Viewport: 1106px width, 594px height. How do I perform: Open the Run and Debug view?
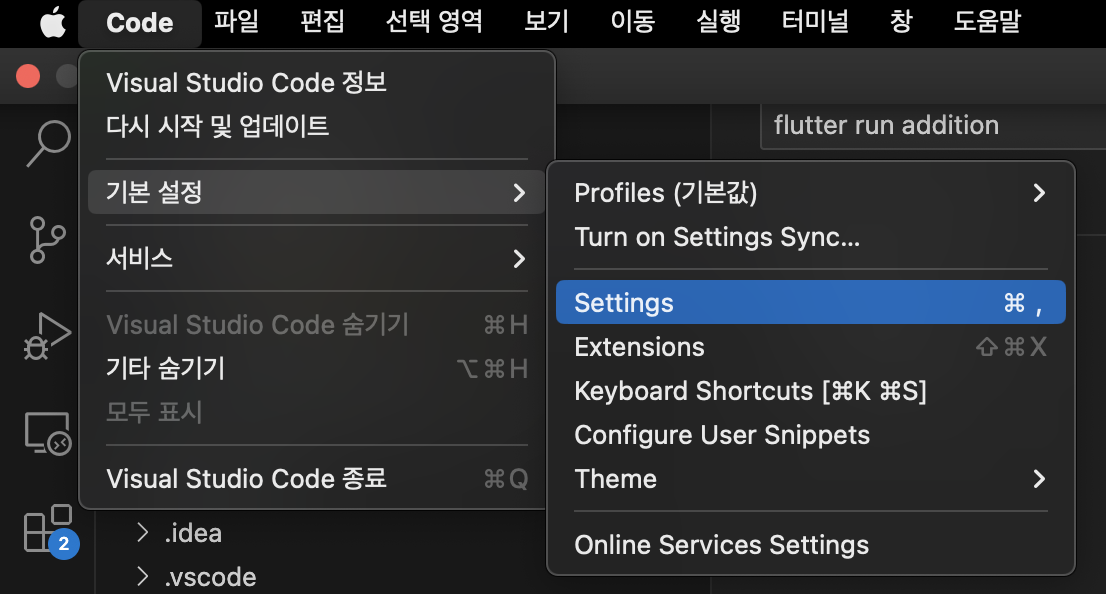tap(47, 336)
